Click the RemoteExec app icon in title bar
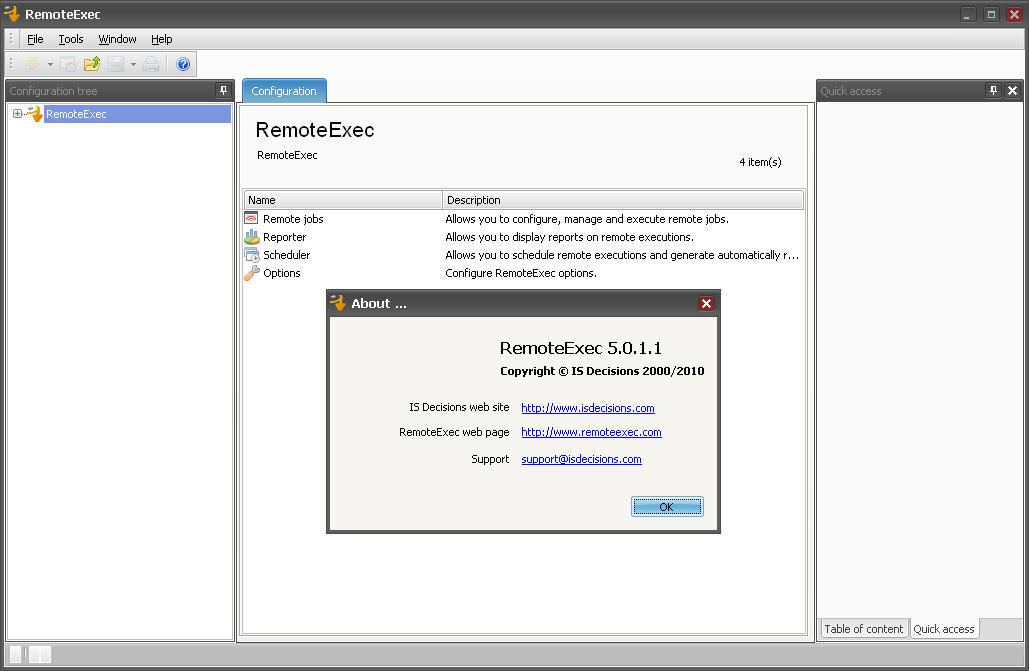Viewport: 1029px width, 671px height. [12, 13]
